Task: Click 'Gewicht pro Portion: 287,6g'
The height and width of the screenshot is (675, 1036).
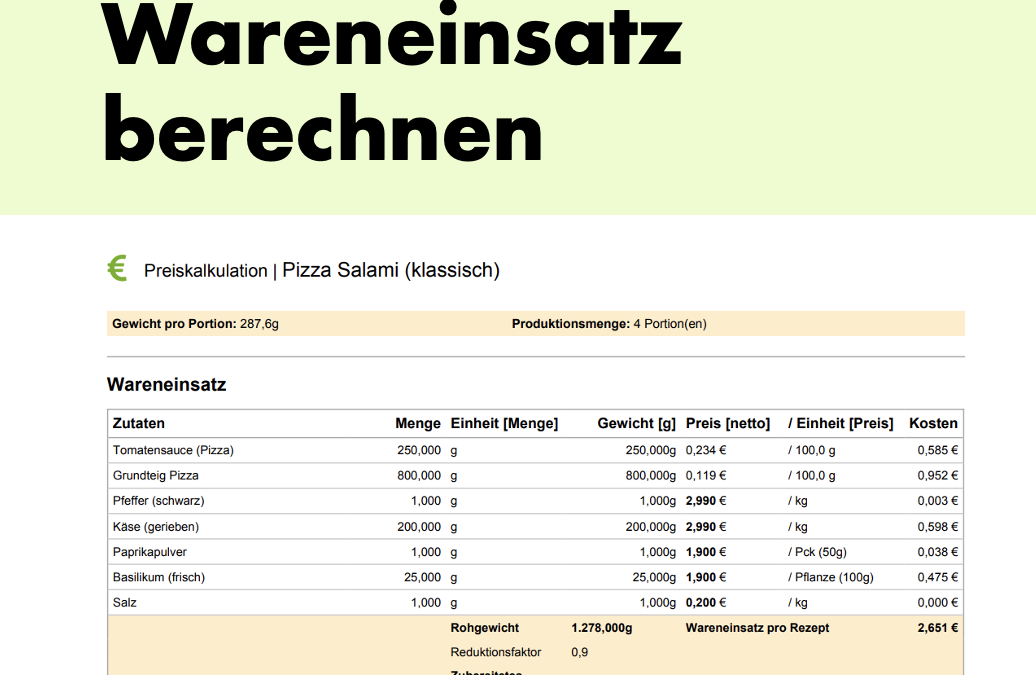Action: (196, 324)
